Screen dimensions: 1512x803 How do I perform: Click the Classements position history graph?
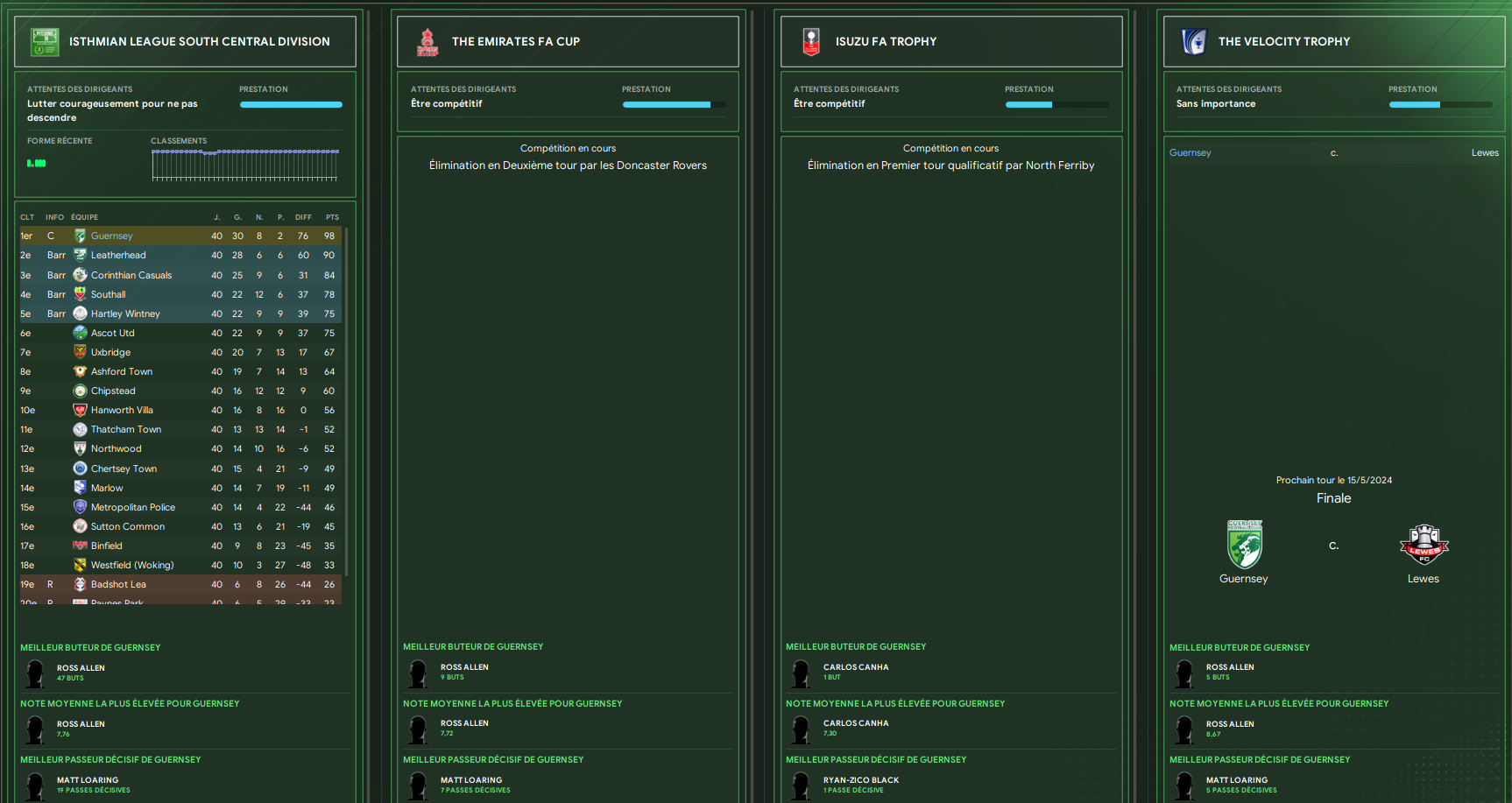[245, 165]
